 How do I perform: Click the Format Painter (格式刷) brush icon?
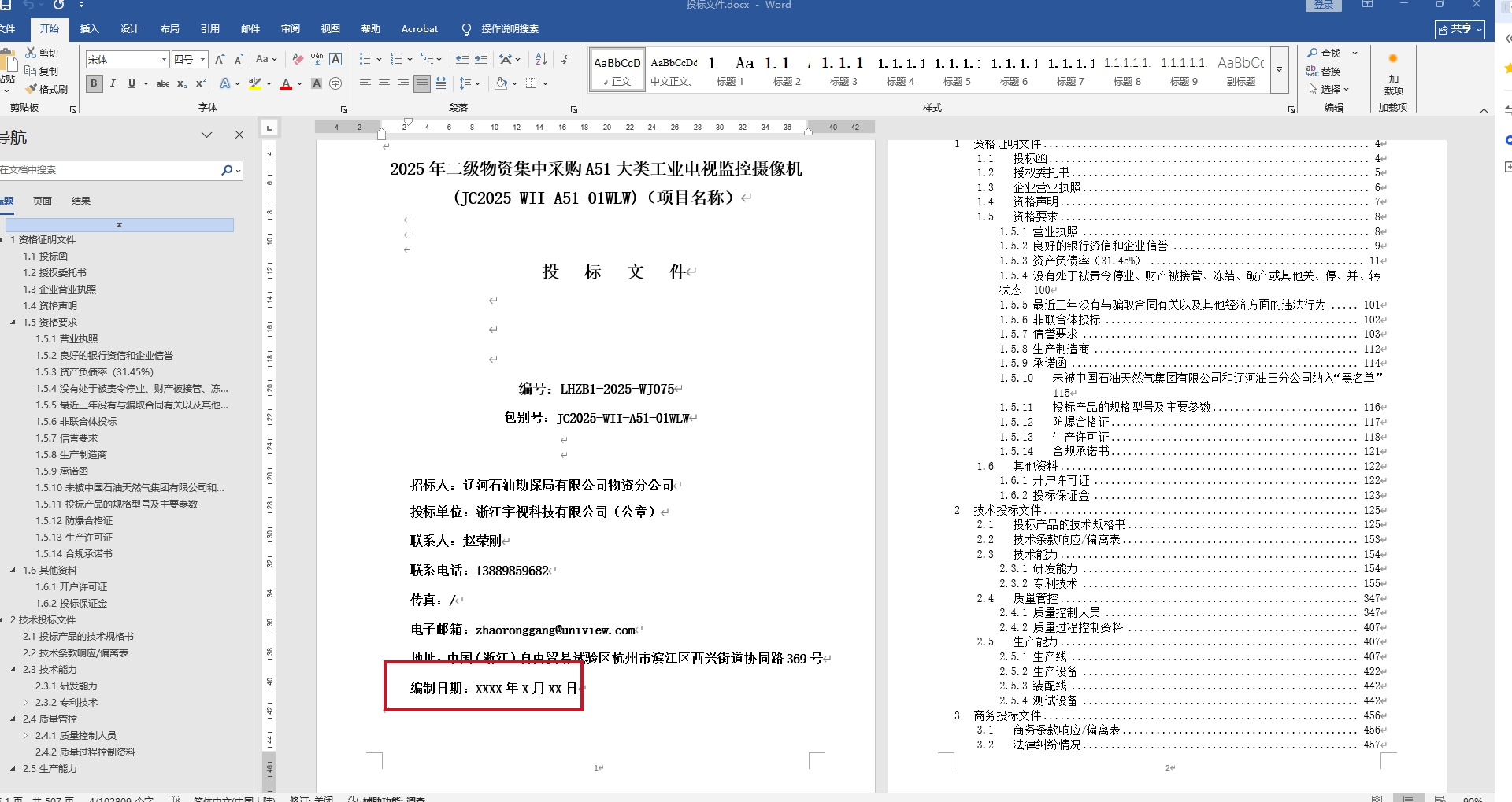tap(31, 89)
